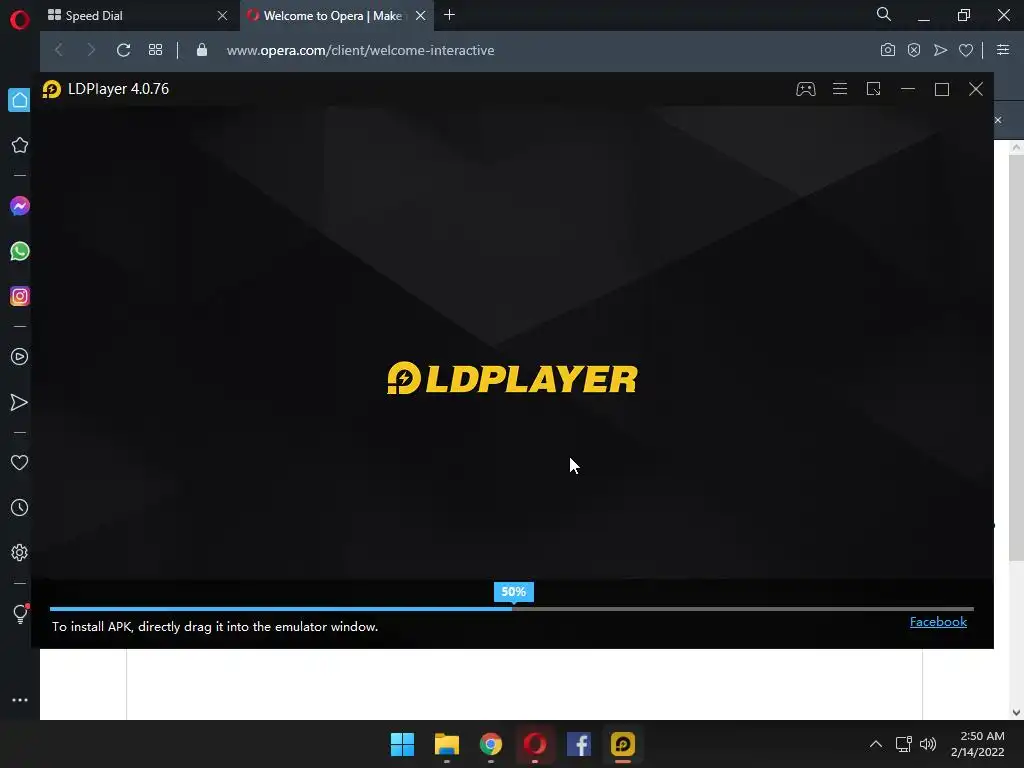1024x768 pixels.
Task: Open volume control in system tray
Action: (928, 744)
